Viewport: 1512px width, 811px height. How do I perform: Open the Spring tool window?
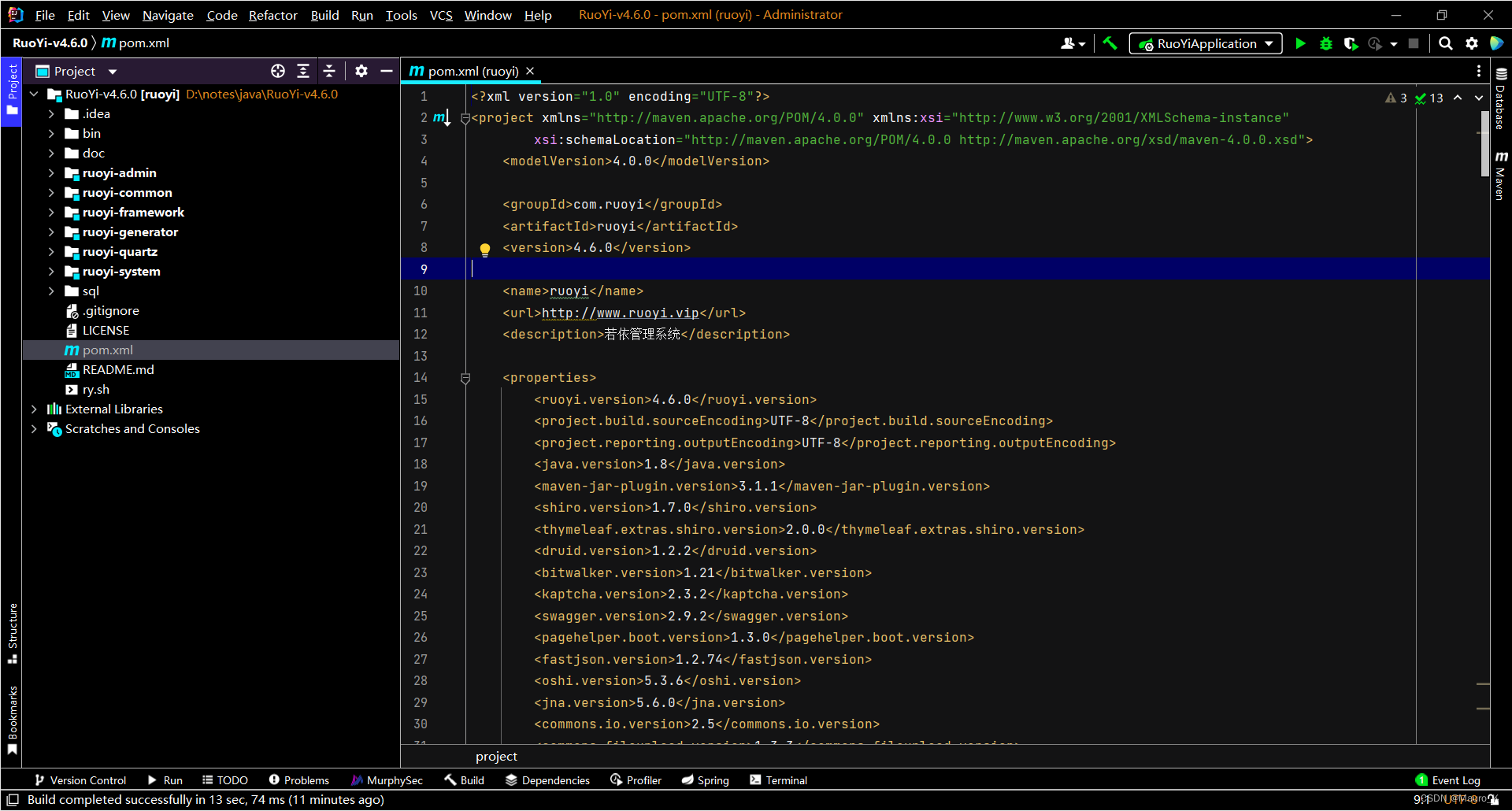point(705,780)
